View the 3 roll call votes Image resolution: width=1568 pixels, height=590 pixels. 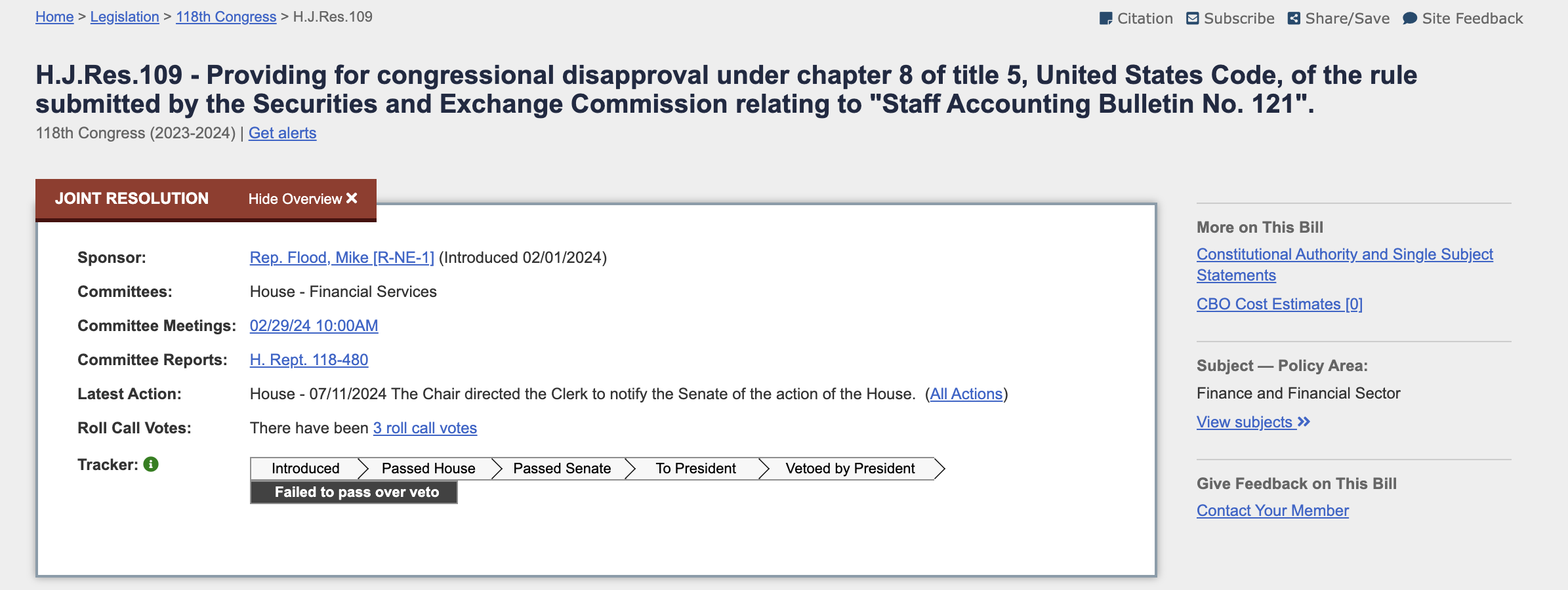tap(425, 428)
